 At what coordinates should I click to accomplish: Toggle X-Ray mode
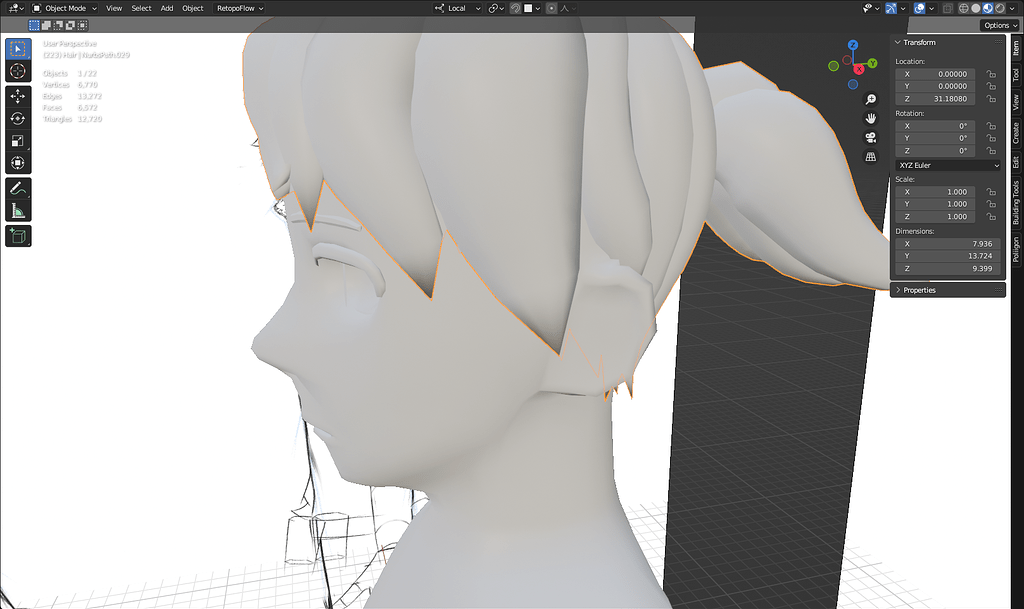(947, 8)
